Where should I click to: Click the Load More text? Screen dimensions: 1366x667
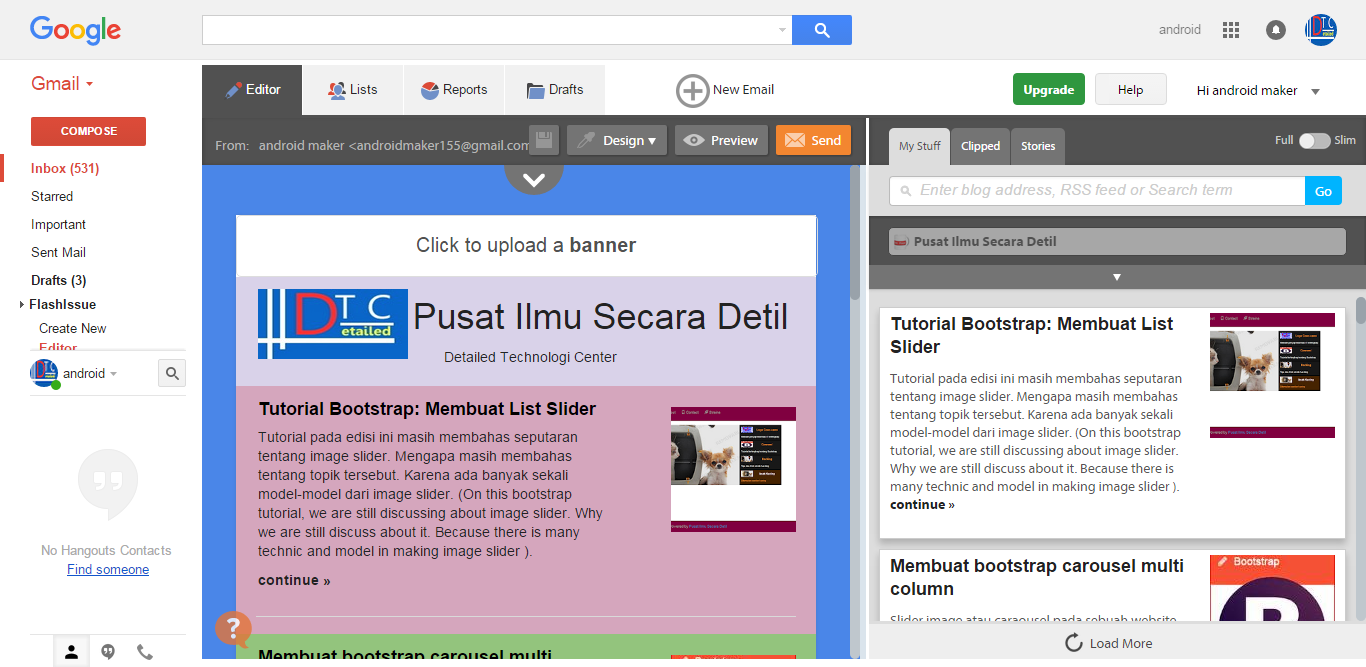[x=1121, y=643]
